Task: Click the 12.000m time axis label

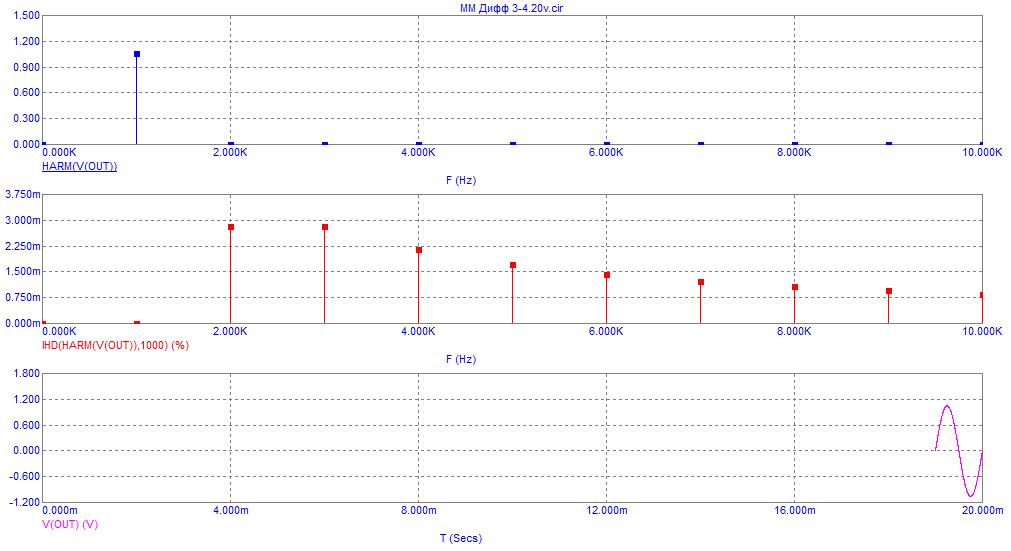Action: pos(607,510)
